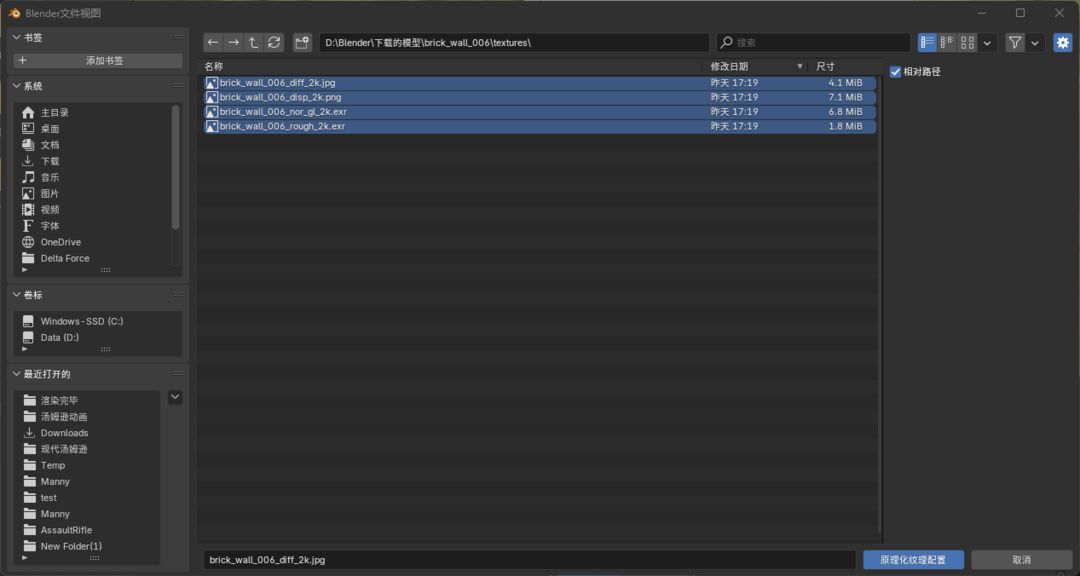Open recent folders options dropdown
Image resolution: width=1080 pixels, height=576 pixels.
pyautogui.click(x=175, y=397)
